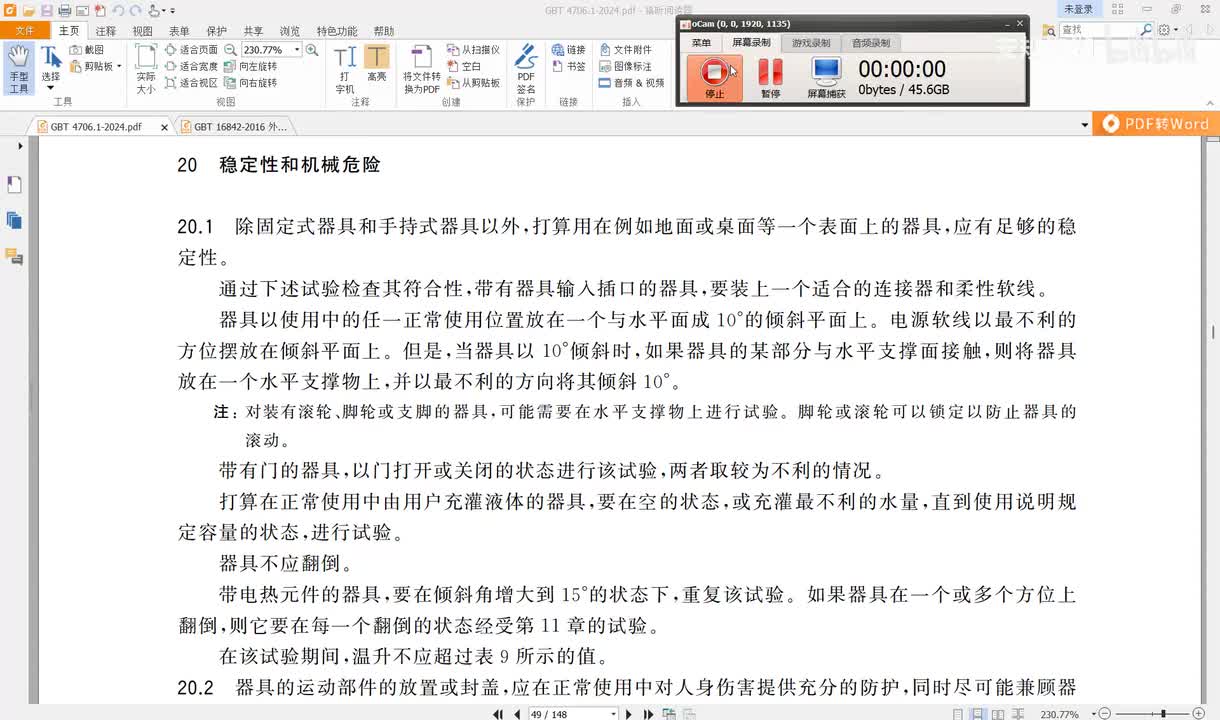Add a Bookmark (书签)
The height and width of the screenshot is (720, 1220).
point(569,66)
